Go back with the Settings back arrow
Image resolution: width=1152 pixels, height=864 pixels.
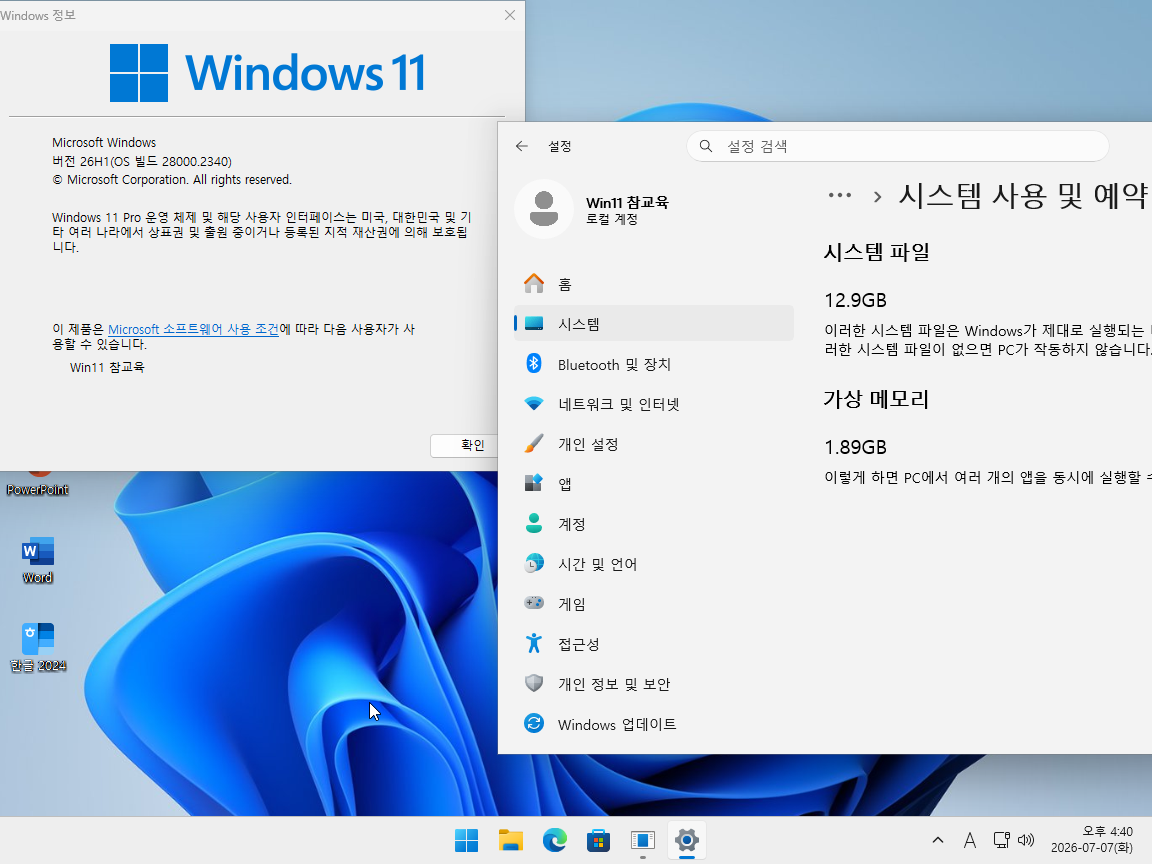[x=522, y=146]
